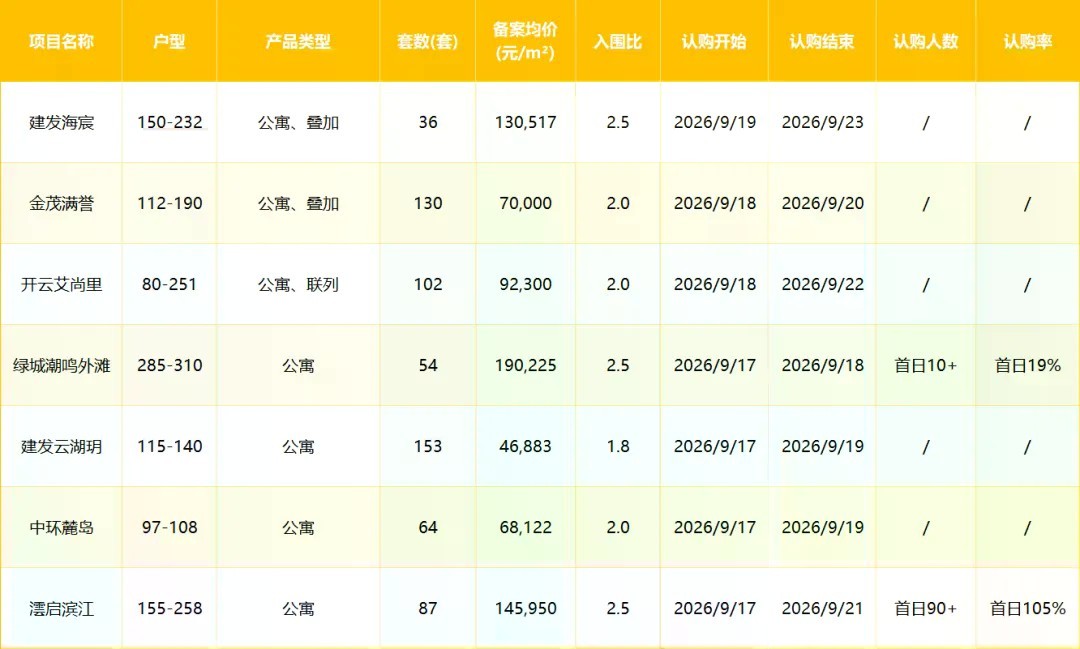This screenshot has height=649, width=1080.
Task: Click start date 2026/9/17 for 澐启滨江
Action: pyautogui.click(x=714, y=609)
